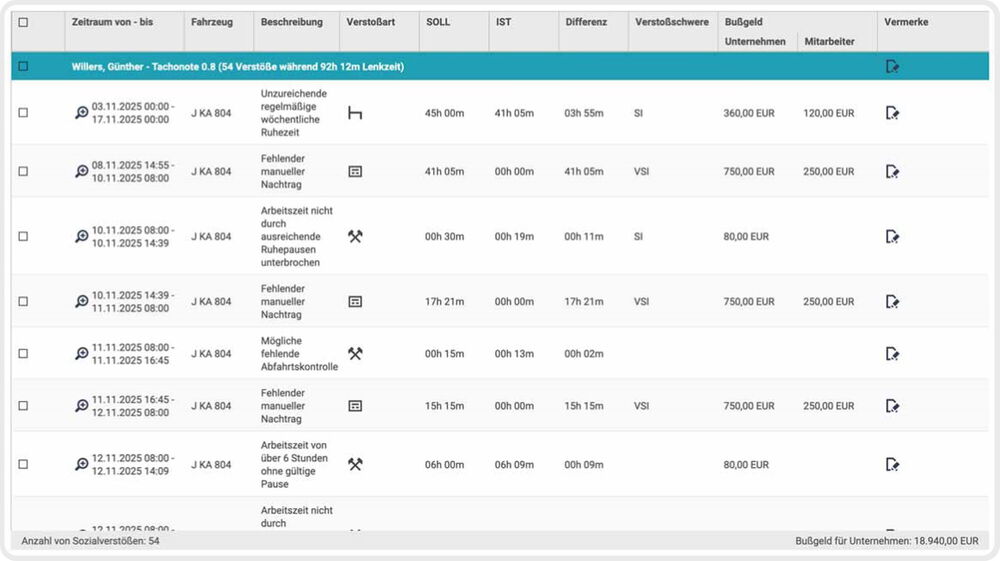The height and width of the screenshot is (561, 1000).
Task: Click magnifier icon for 08.11.2025 14:55 row
Action: tap(82, 172)
